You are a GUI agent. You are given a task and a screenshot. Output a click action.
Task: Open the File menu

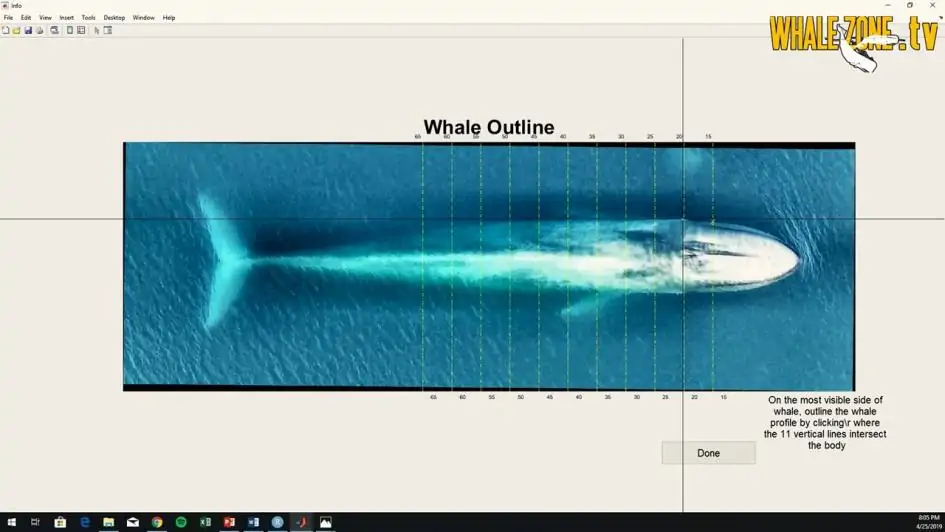[8, 17]
